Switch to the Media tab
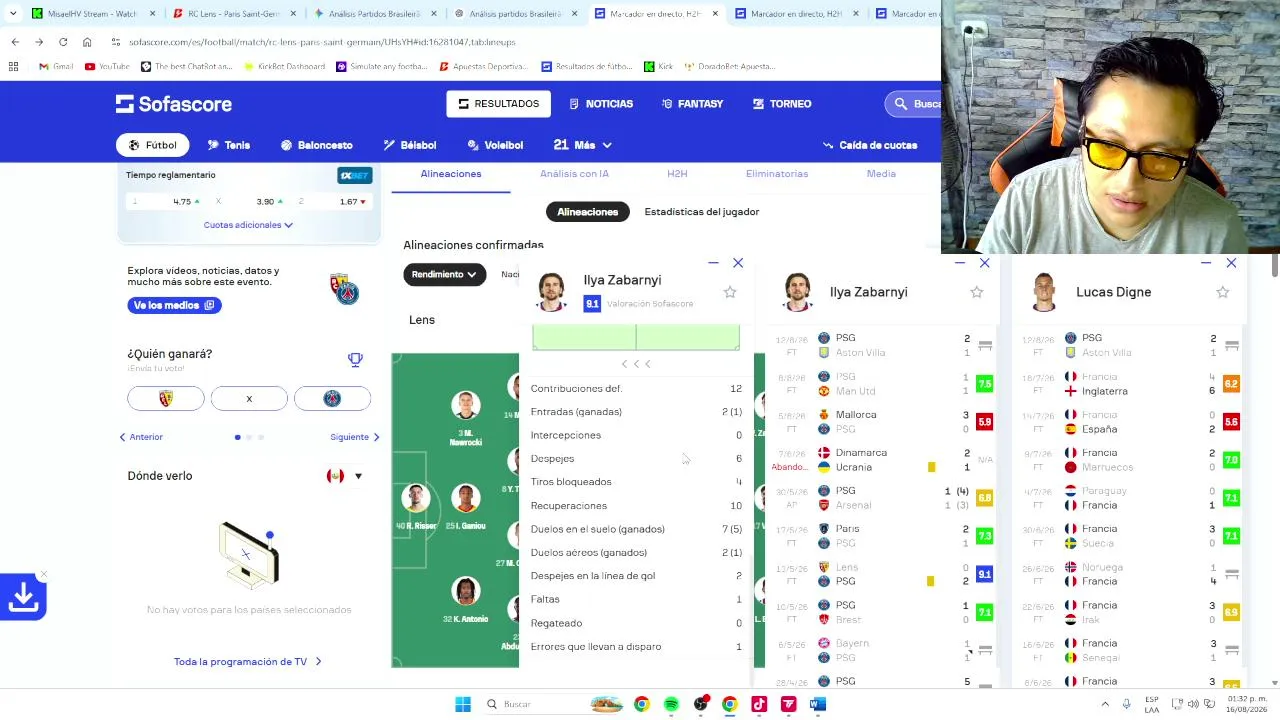Viewport: 1280px width, 720px height. point(881,174)
